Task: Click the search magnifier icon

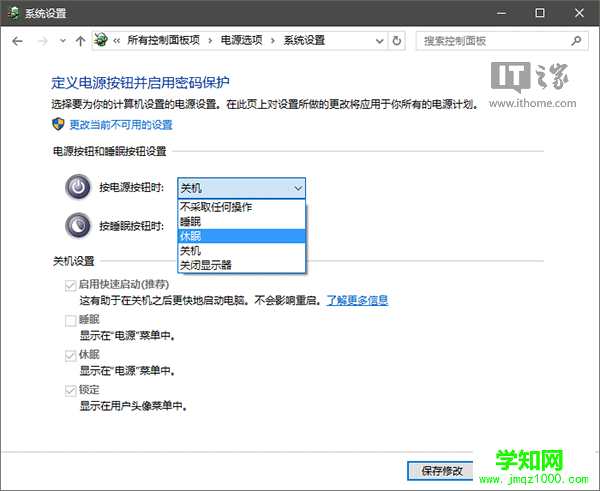Action: point(576,41)
